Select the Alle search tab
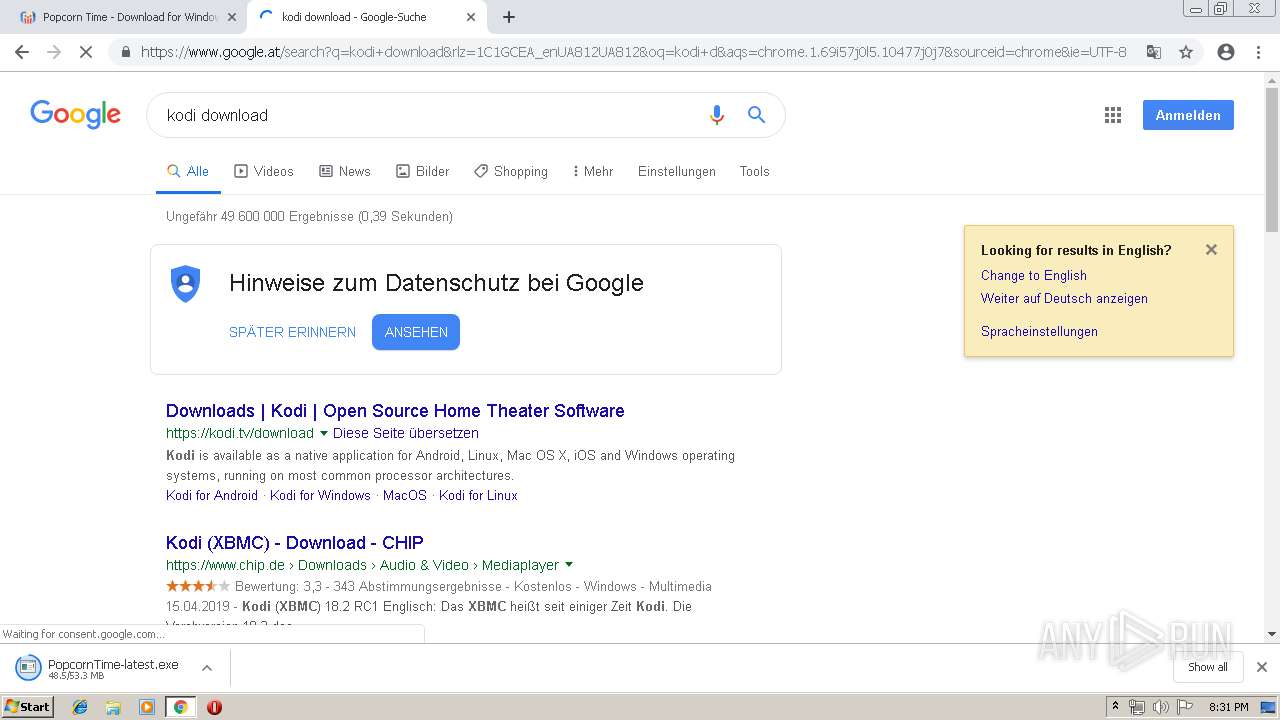This screenshot has width=1280, height=720. click(x=188, y=172)
